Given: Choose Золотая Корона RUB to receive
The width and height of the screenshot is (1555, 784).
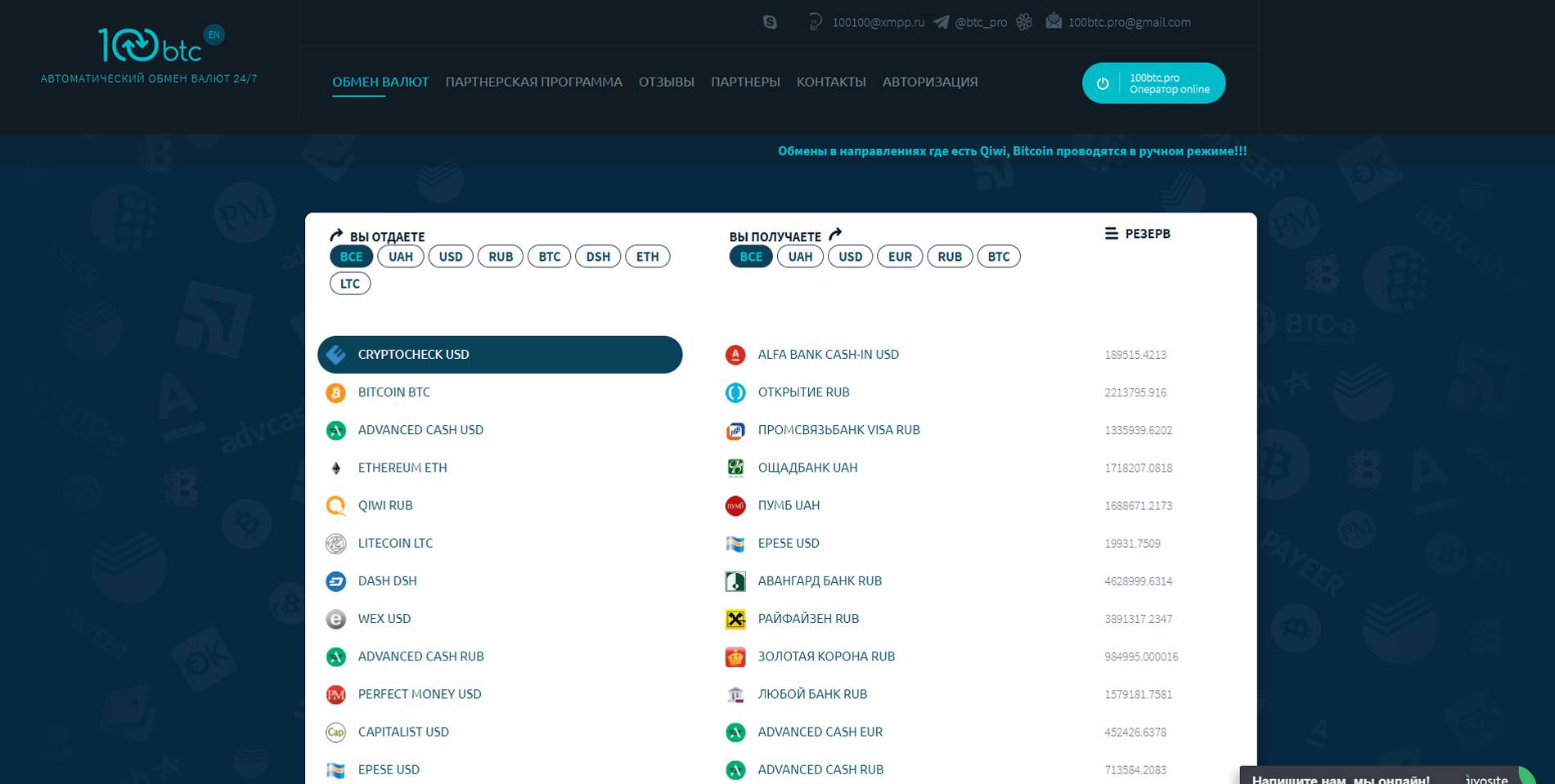Looking at the screenshot, I should click(x=825, y=656).
